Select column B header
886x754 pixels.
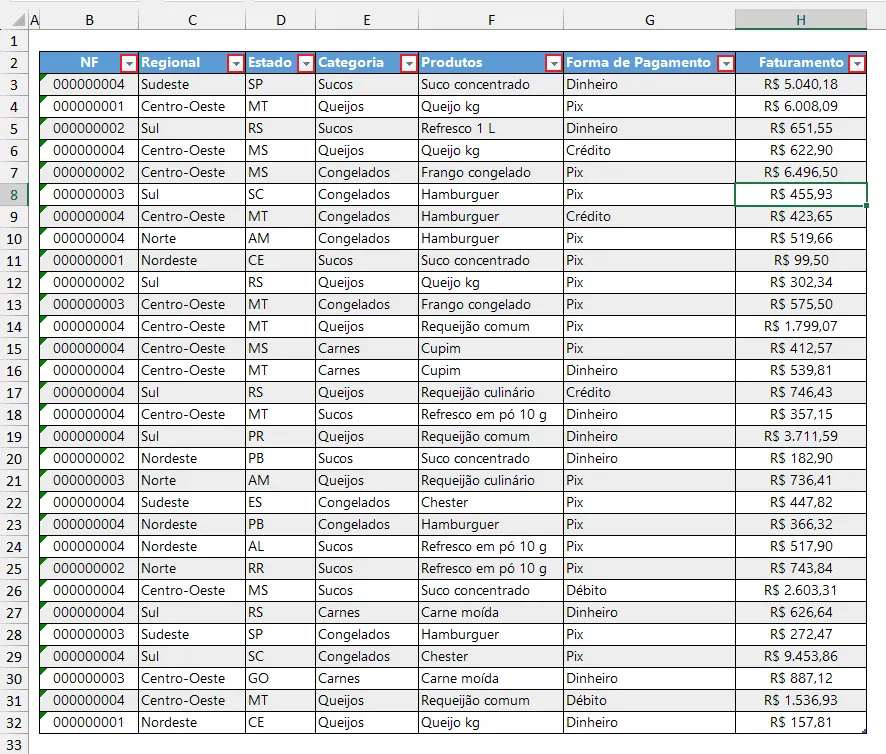tap(89, 20)
